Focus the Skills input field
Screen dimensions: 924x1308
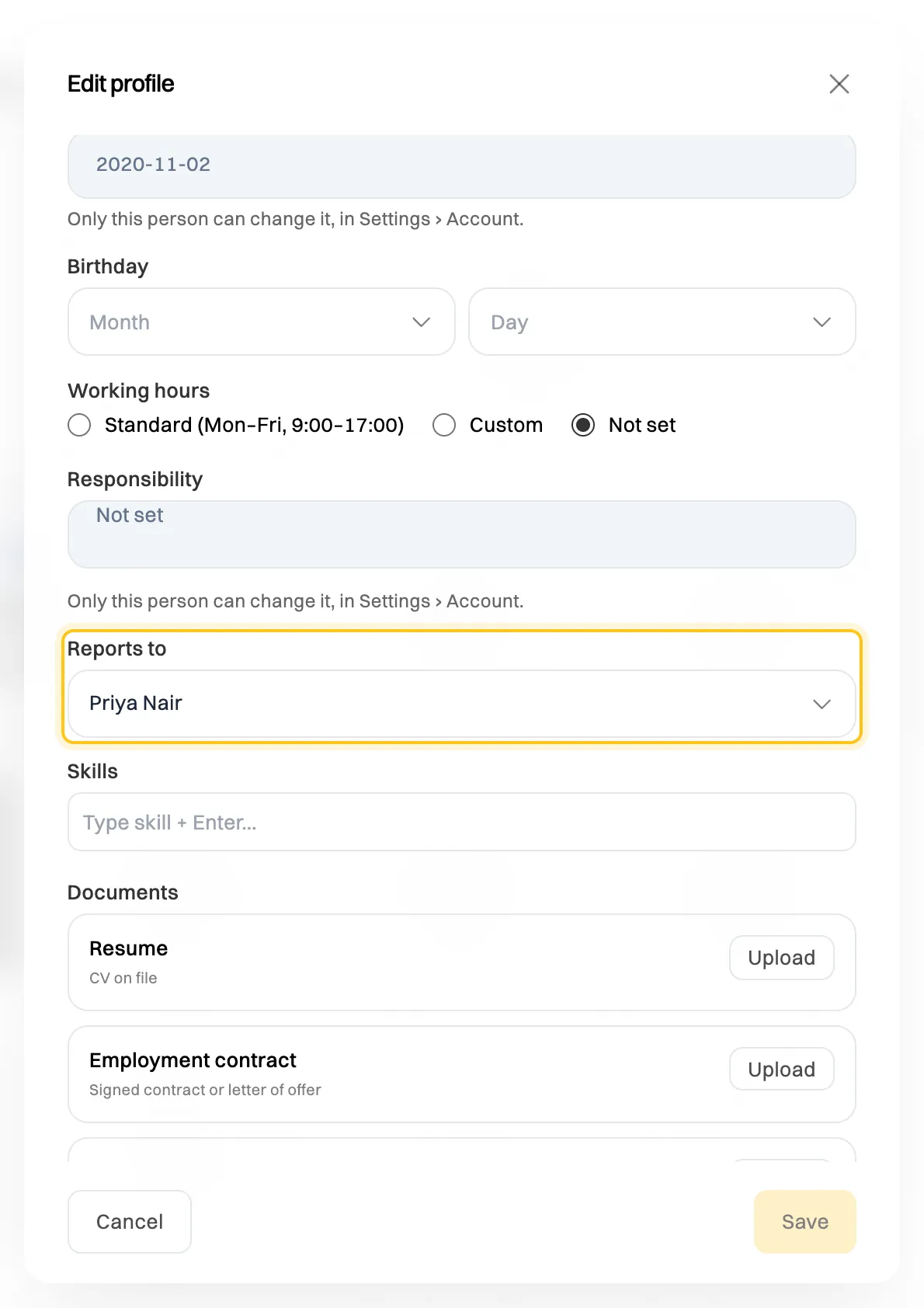click(x=462, y=822)
